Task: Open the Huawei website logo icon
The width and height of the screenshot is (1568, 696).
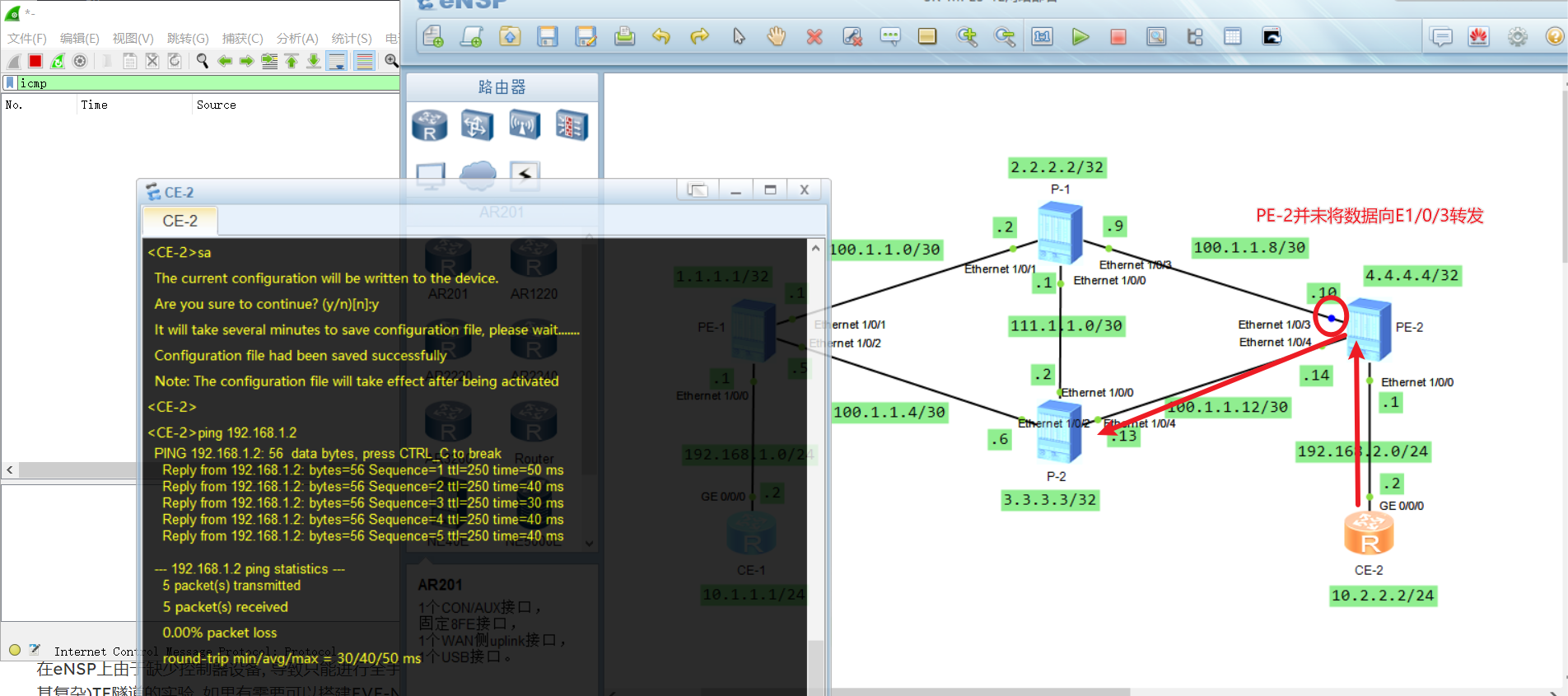Action: [1479, 37]
